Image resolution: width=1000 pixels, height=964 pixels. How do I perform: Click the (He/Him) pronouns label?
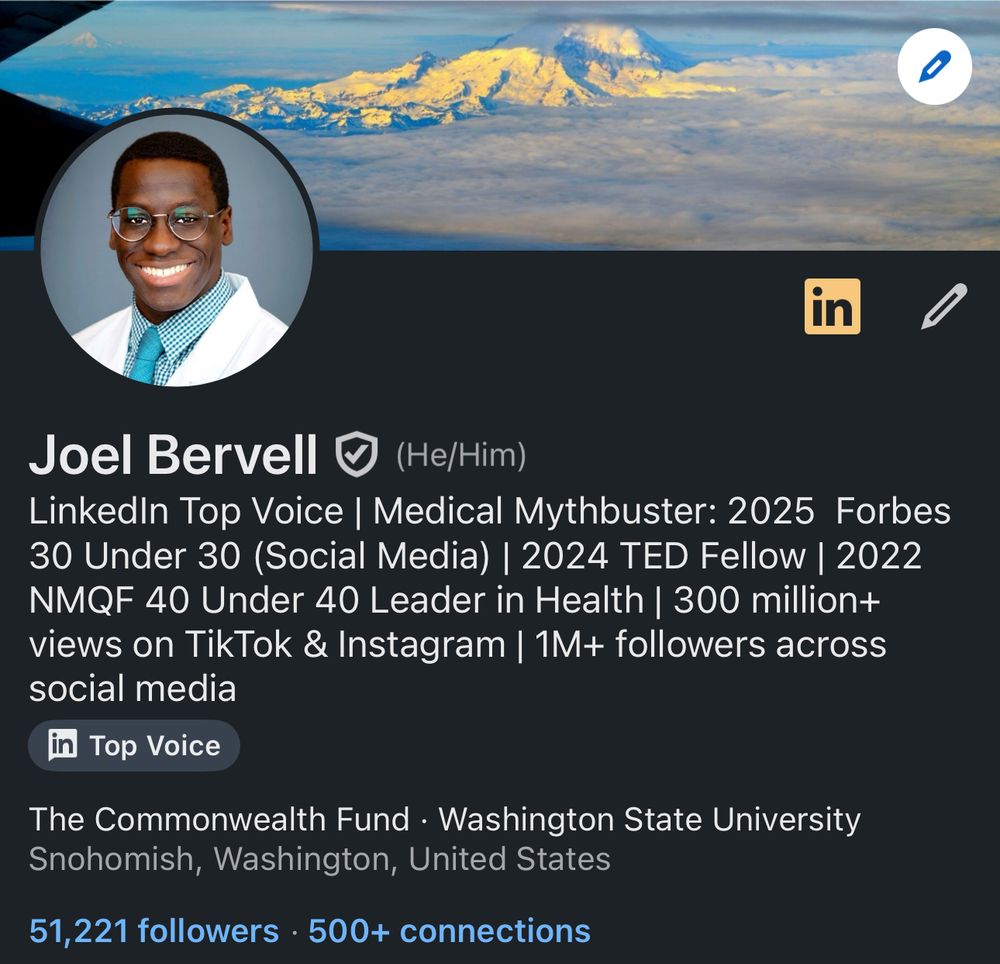coord(461,455)
